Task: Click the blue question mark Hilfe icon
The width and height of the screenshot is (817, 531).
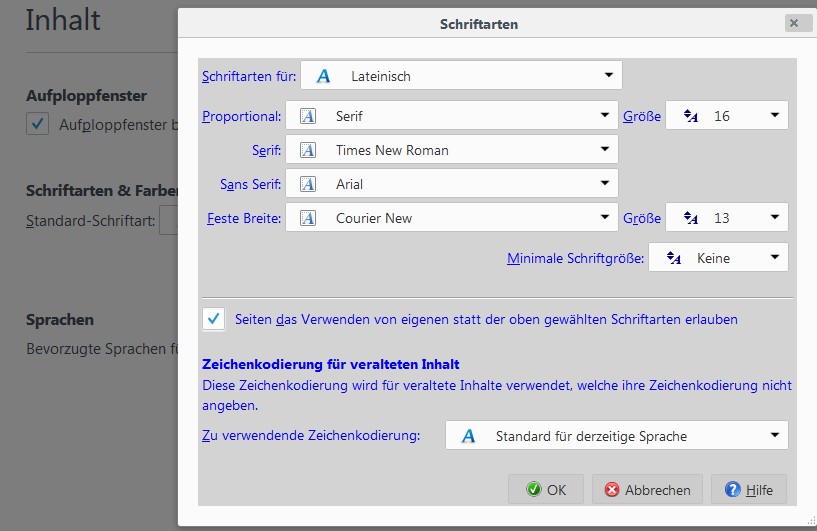Action: (x=732, y=490)
